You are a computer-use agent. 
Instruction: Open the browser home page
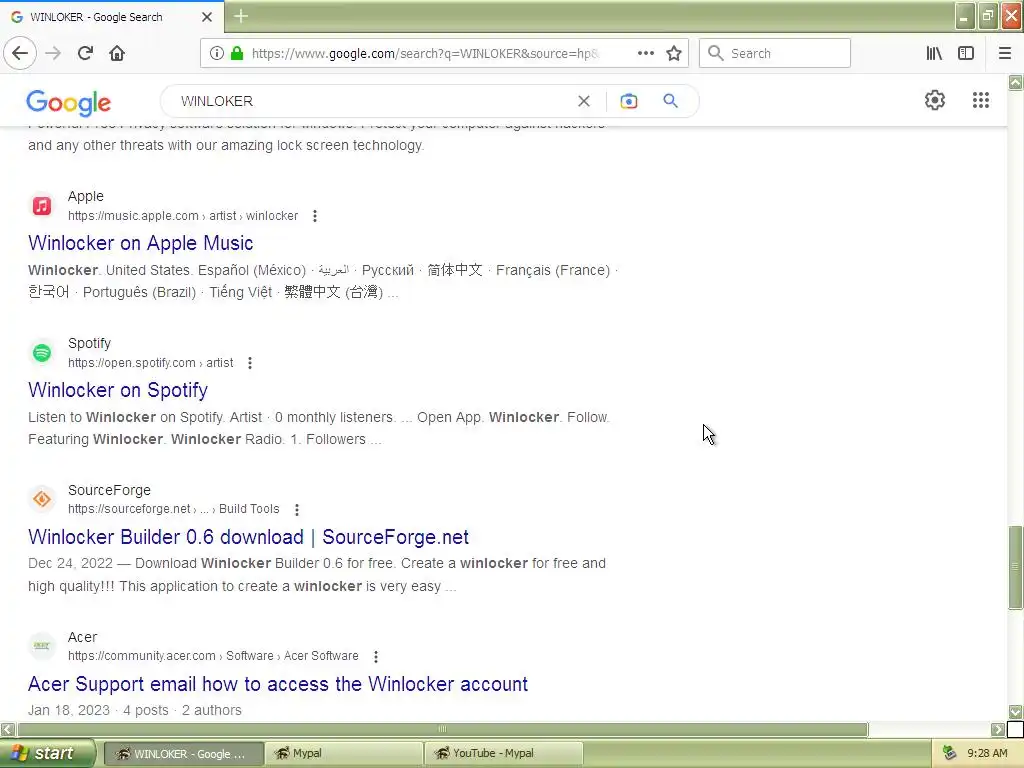tap(117, 53)
